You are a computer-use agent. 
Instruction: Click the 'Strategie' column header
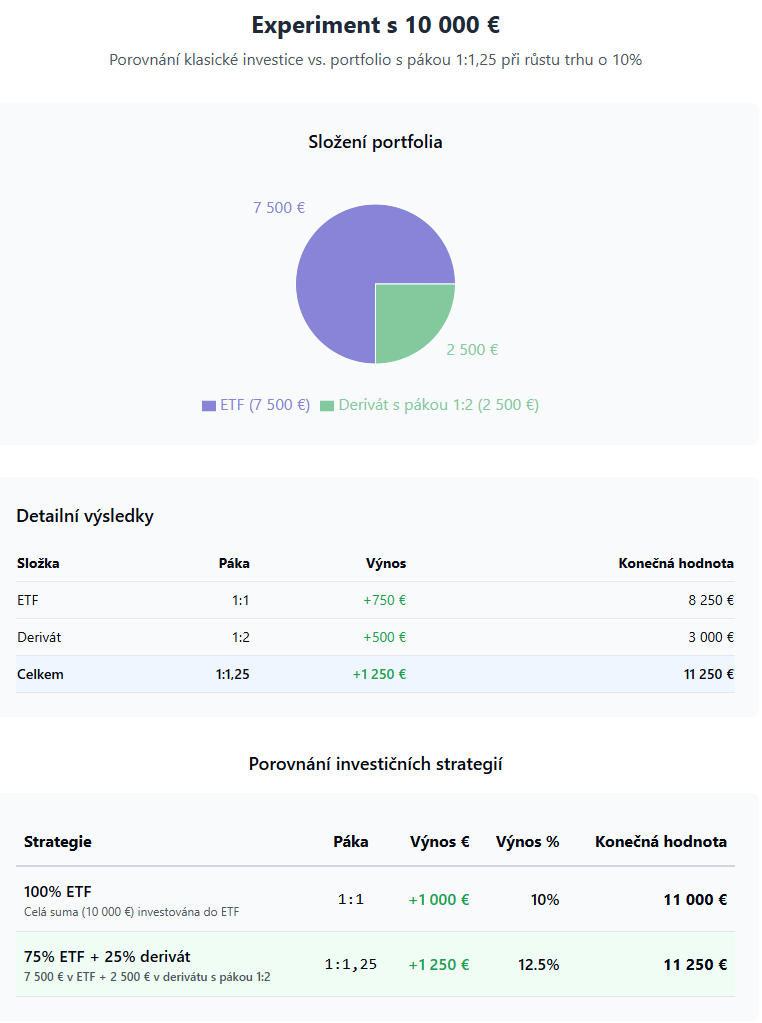pyautogui.click(x=57, y=842)
